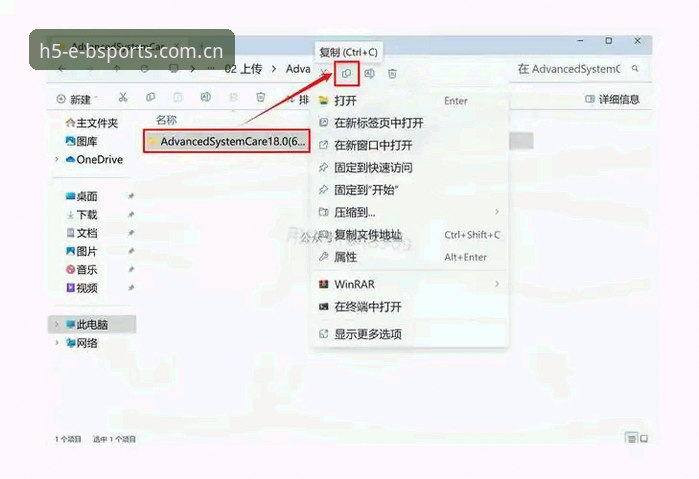Open 图片 in the sidebar
Screen dimensions: 699x479
(81, 251)
